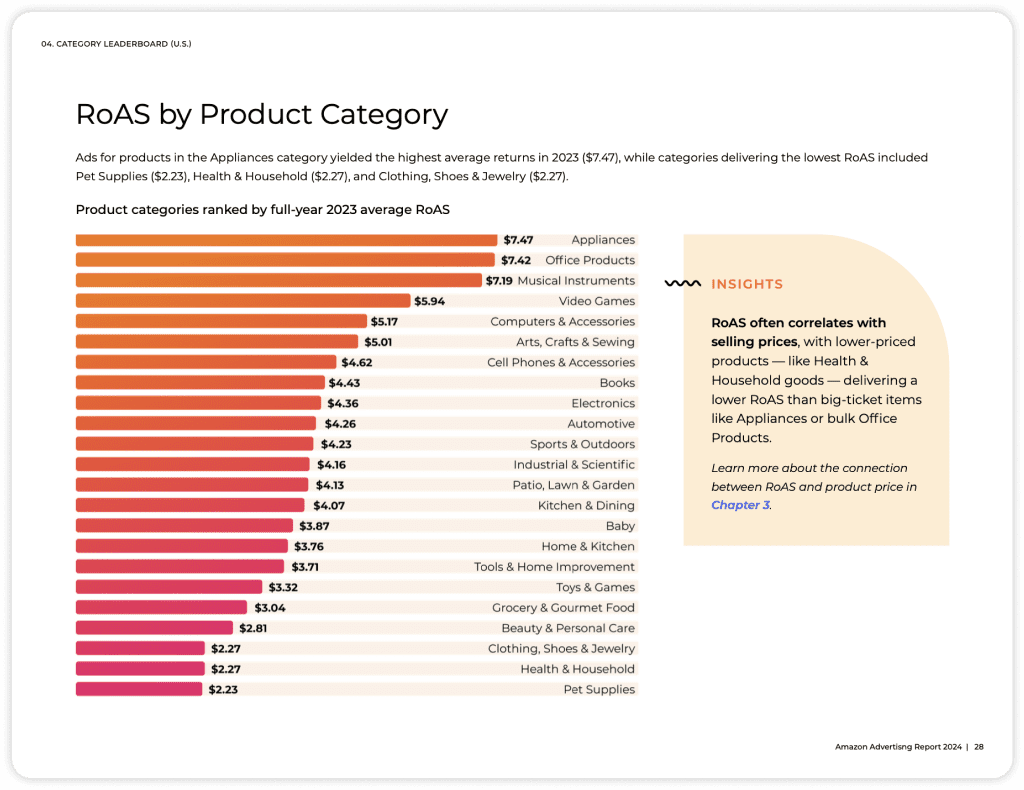The width and height of the screenshot is (1024, 790).
Task: Click the Kitchen & Dining label
Action: coord(586,505)
